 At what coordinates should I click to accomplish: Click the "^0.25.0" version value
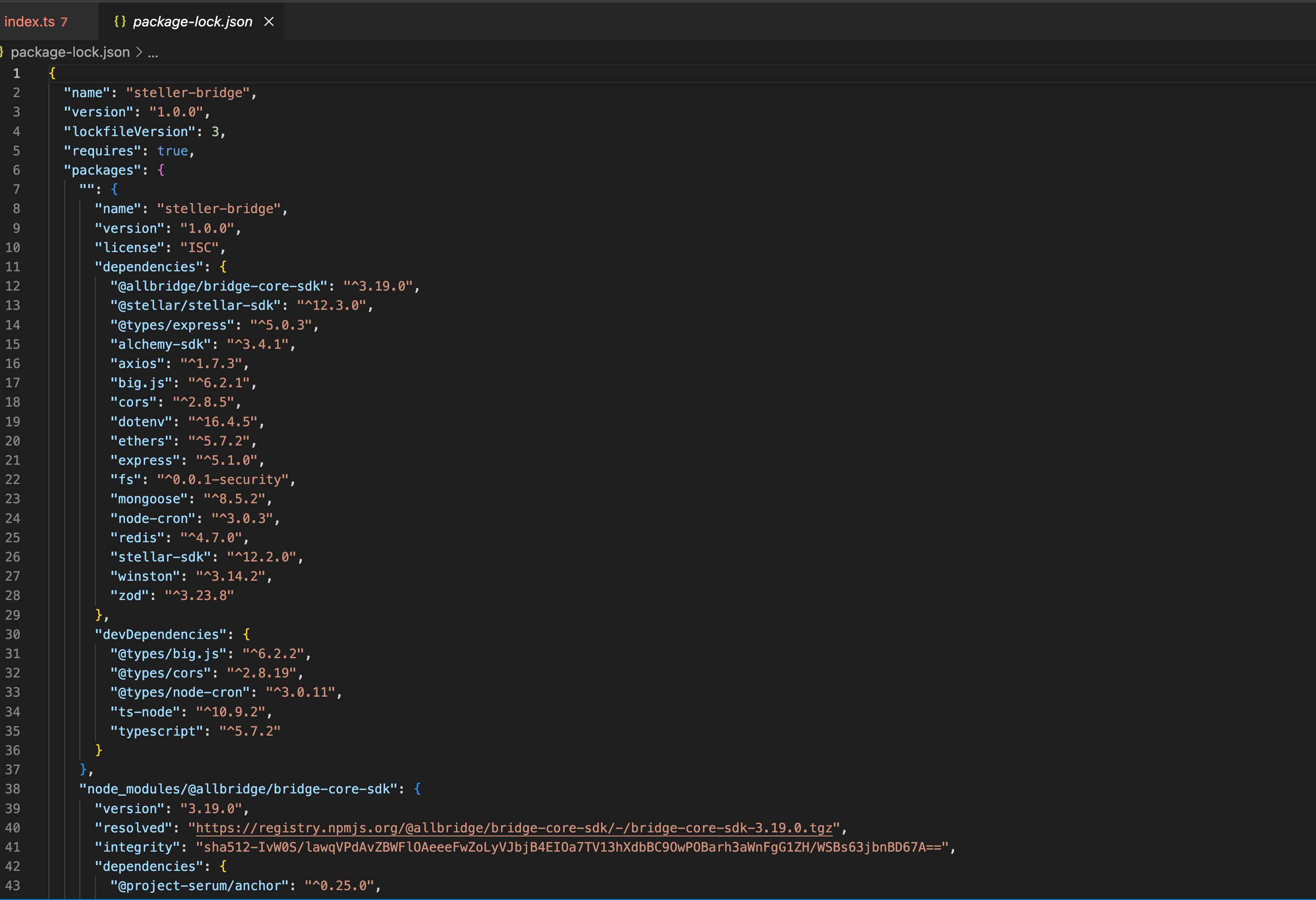coord(339,887)
